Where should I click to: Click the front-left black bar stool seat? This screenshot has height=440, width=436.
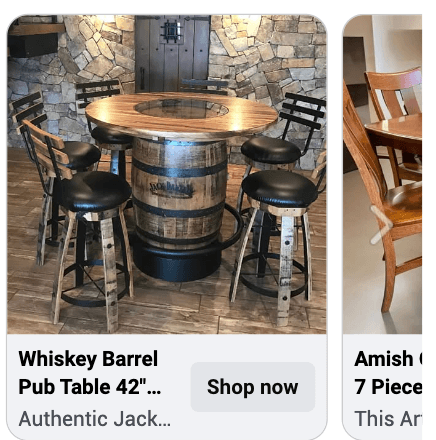click(95, 191)
